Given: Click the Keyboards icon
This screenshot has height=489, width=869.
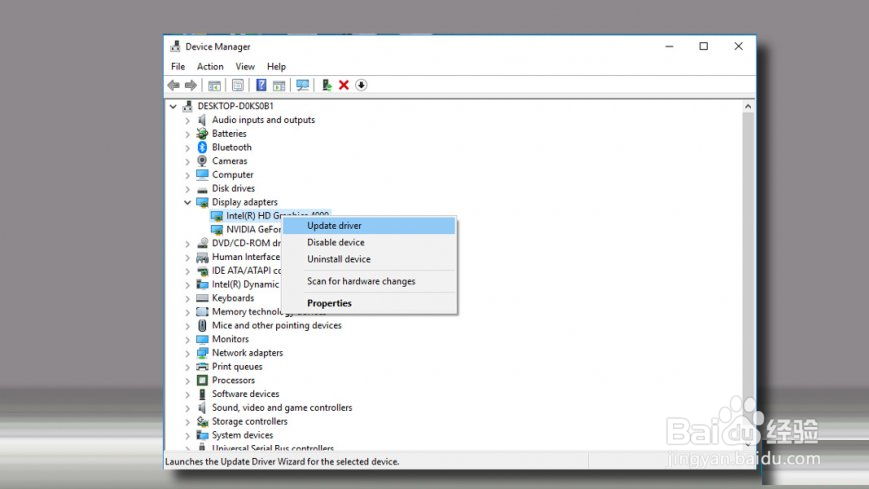Looking at the screenshot, I should (x=202, y=298).
